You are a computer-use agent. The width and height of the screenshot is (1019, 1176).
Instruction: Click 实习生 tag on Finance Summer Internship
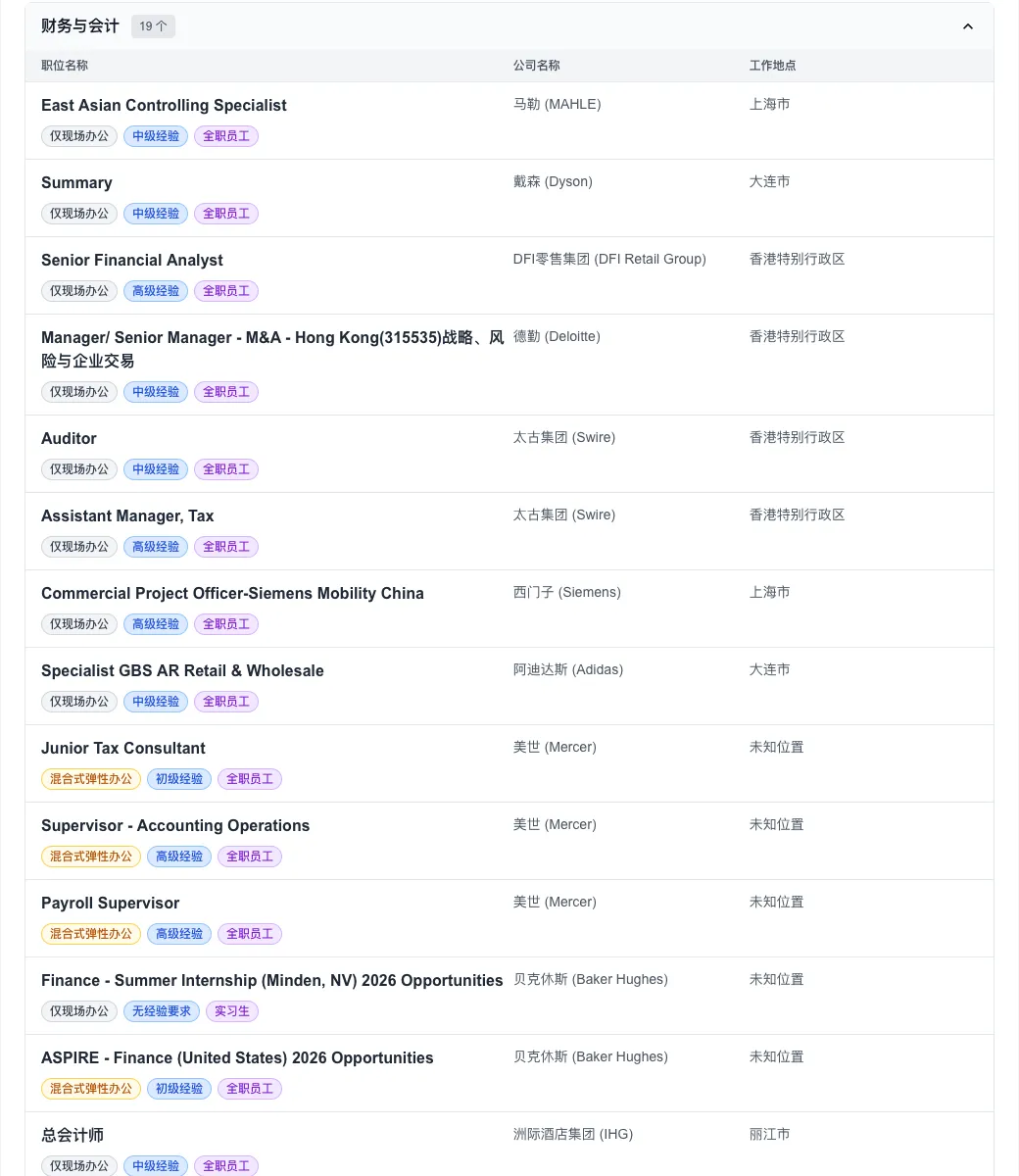pos(232,1011)
